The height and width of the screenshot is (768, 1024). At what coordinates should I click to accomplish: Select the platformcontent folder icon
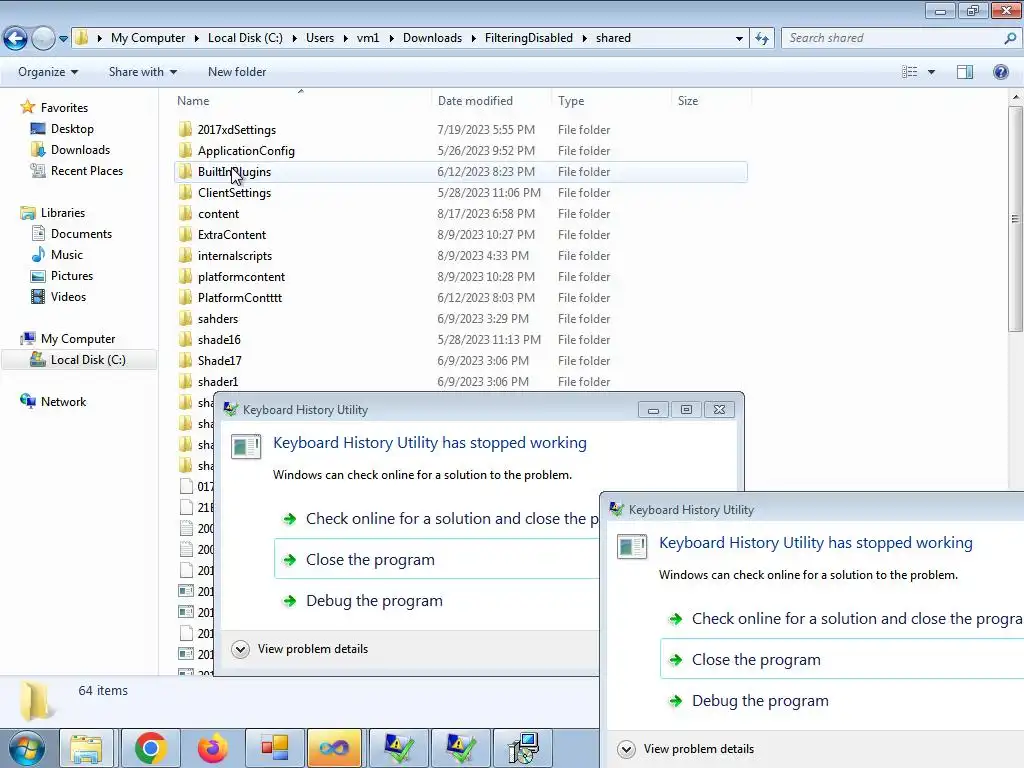pyautogui.click(x=185, y=276)
